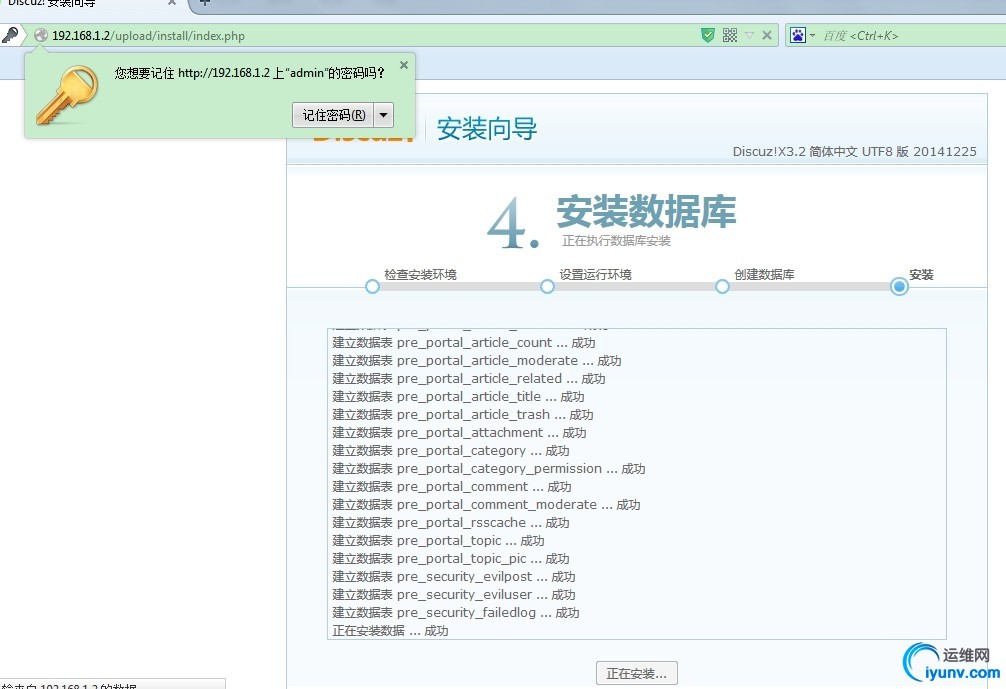The image size is (1006, 689).
Task: Click the pre_portal_article_moderate log line
Action: click(x=477, y=361)
